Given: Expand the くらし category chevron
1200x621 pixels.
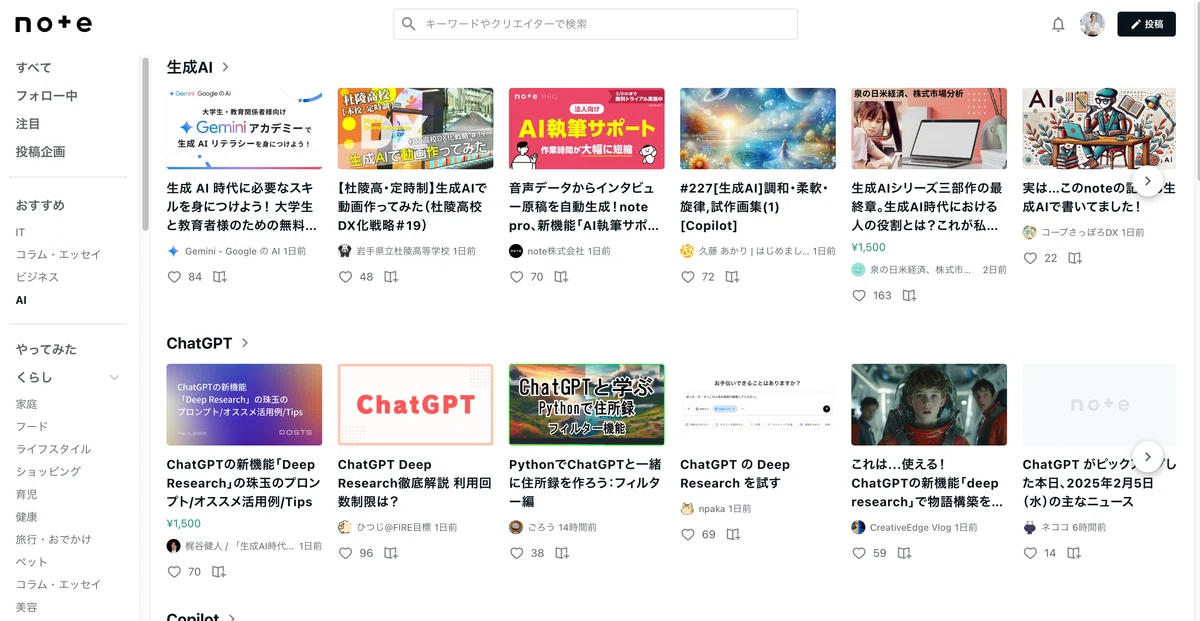Looking at the screenshot, I should pos(114,378).
